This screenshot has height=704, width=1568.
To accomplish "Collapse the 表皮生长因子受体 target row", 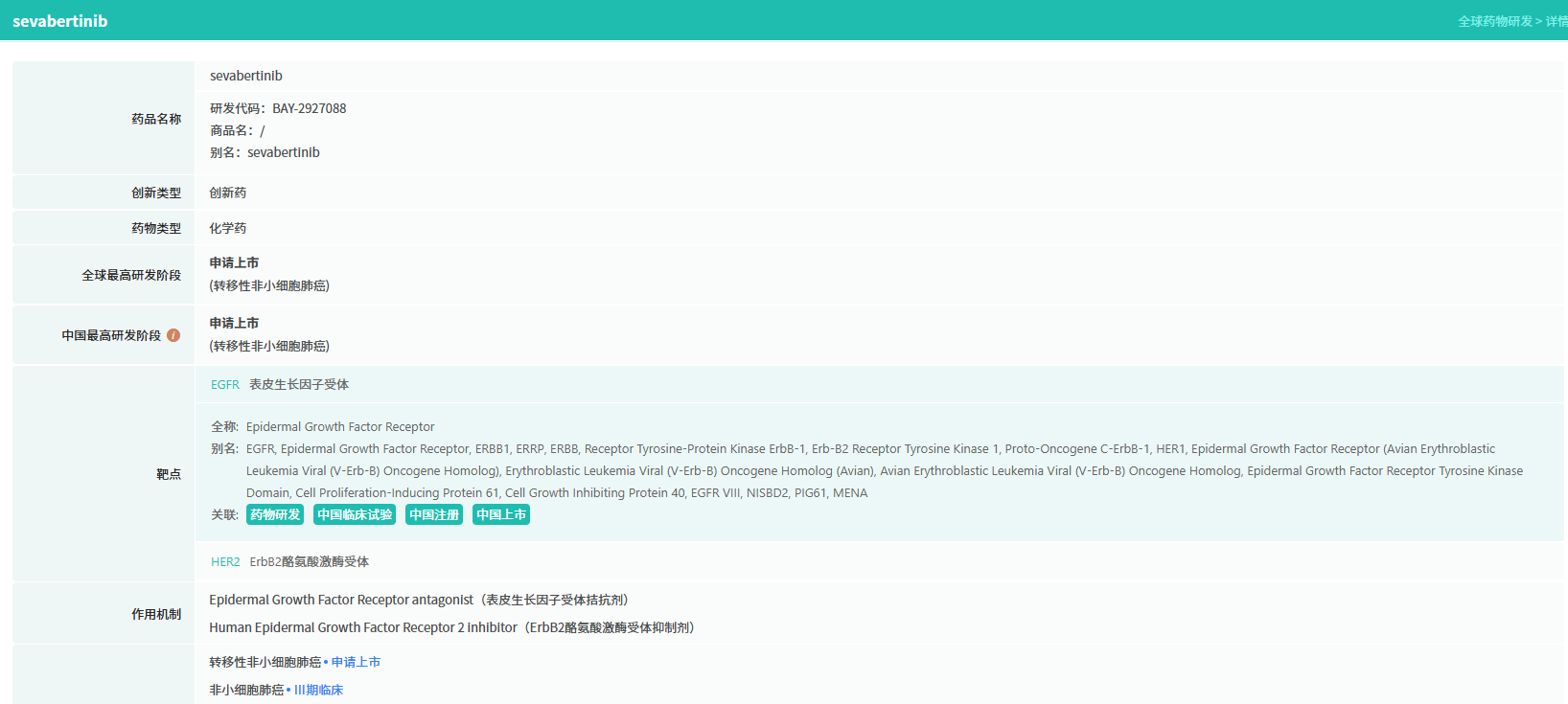I will pos(299,385).
